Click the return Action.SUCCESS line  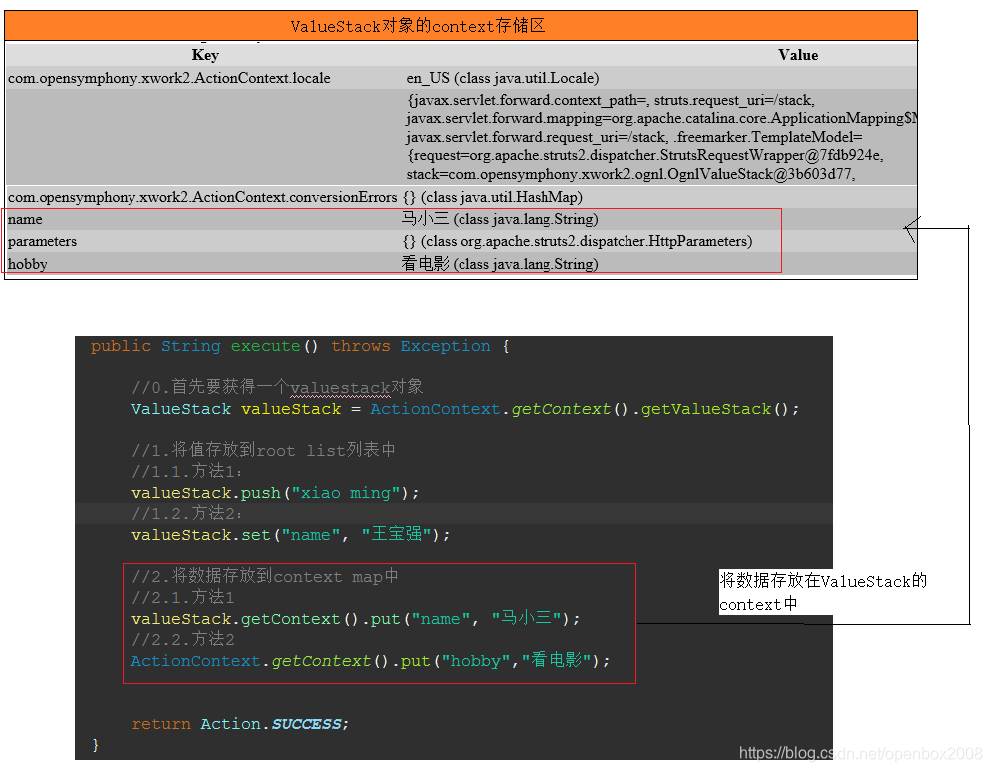[240, 724]
